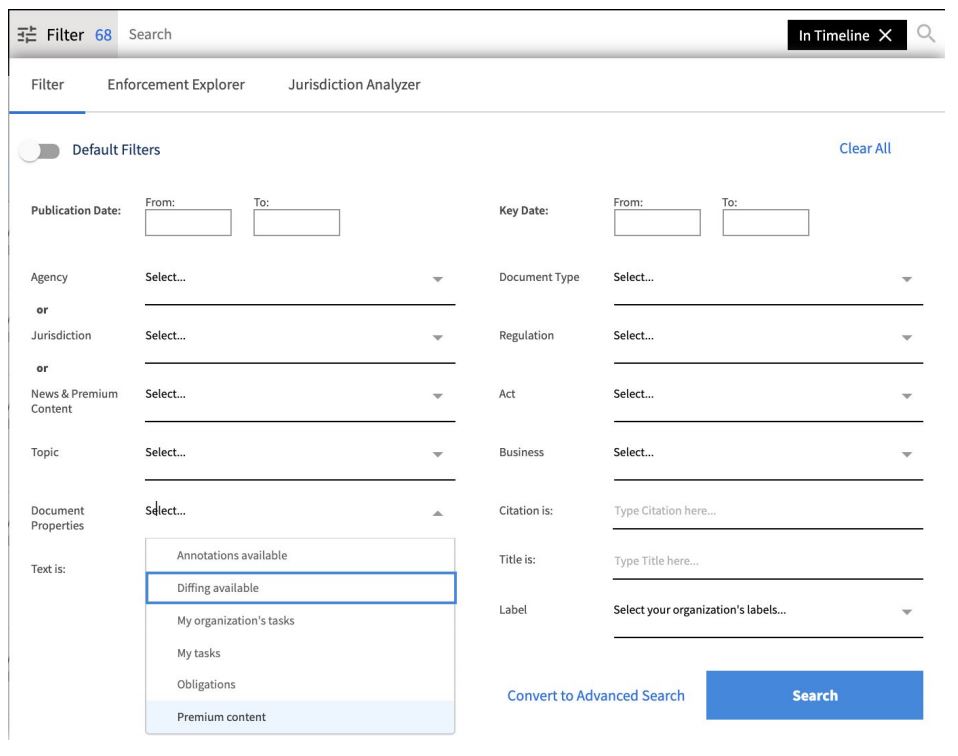Screen dimensions: 958x756
Task: Click the blue Search button
Action: pos(814,695)
